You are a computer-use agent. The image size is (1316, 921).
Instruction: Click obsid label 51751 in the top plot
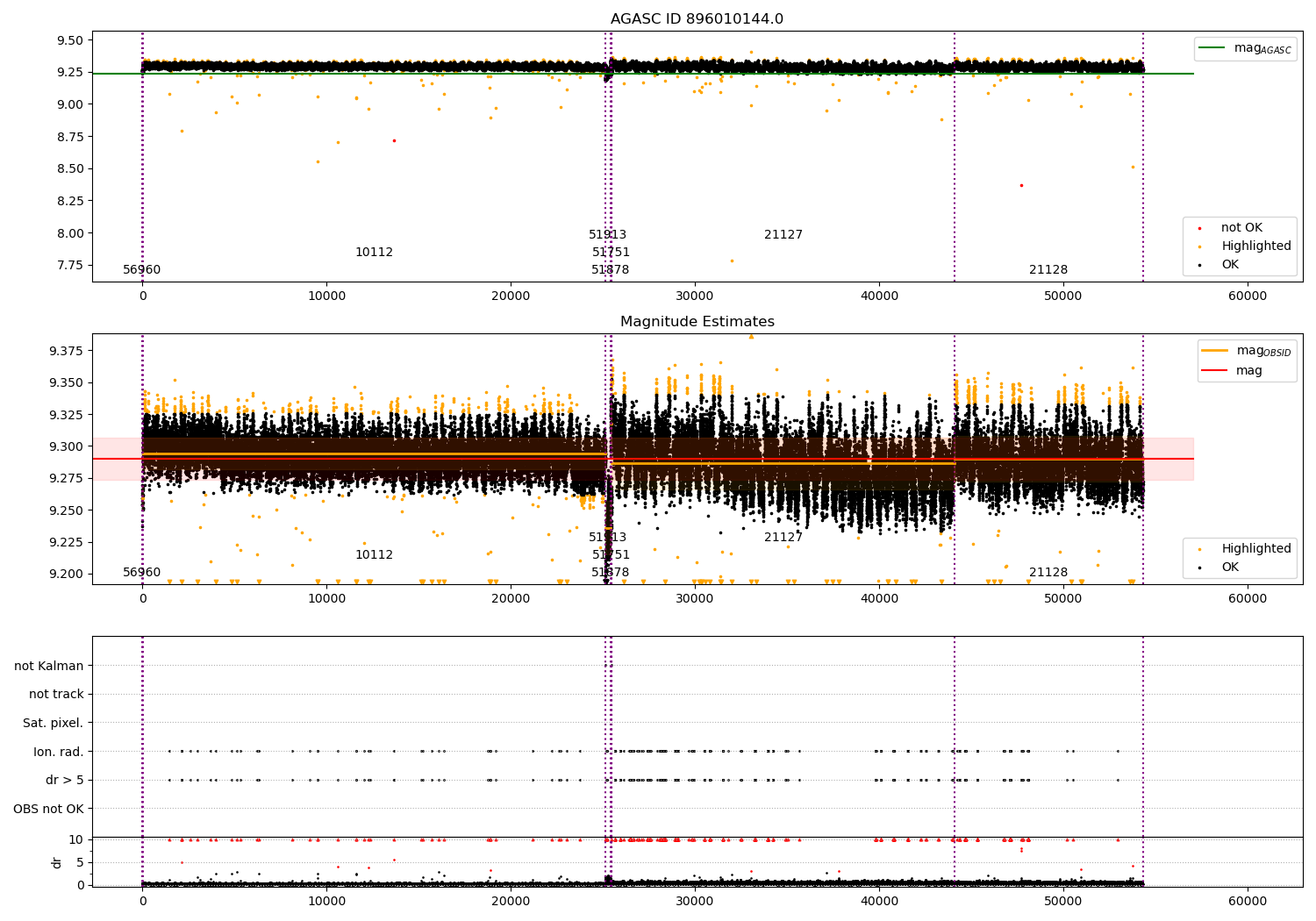point(611,253)
